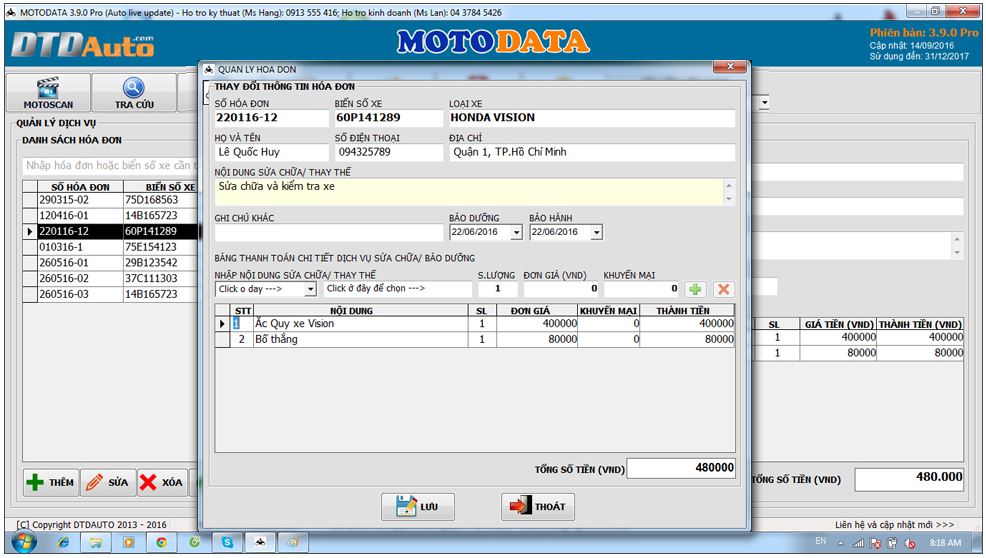This screenshot has height=558, width=986.
Task: Click plate 29B123542 cell
Action: [x=160, y=263]
